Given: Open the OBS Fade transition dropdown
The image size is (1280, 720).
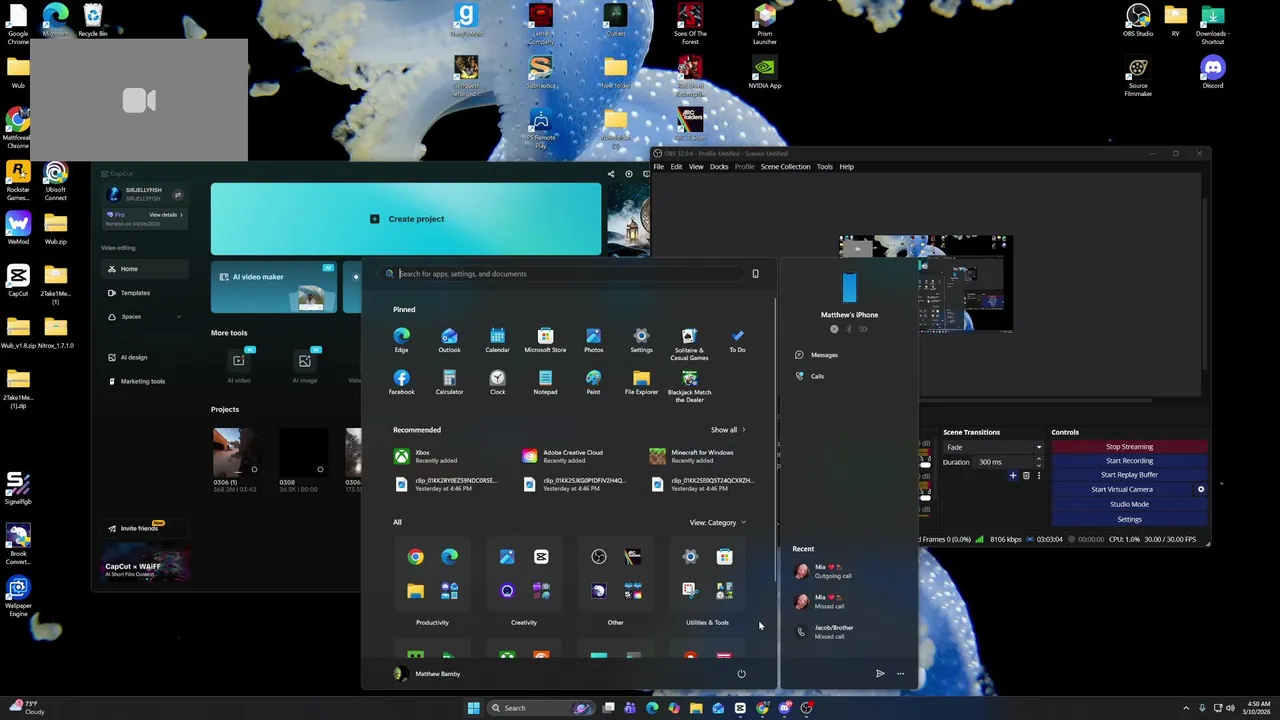Looking at the screenshot, I should point(994,447).
